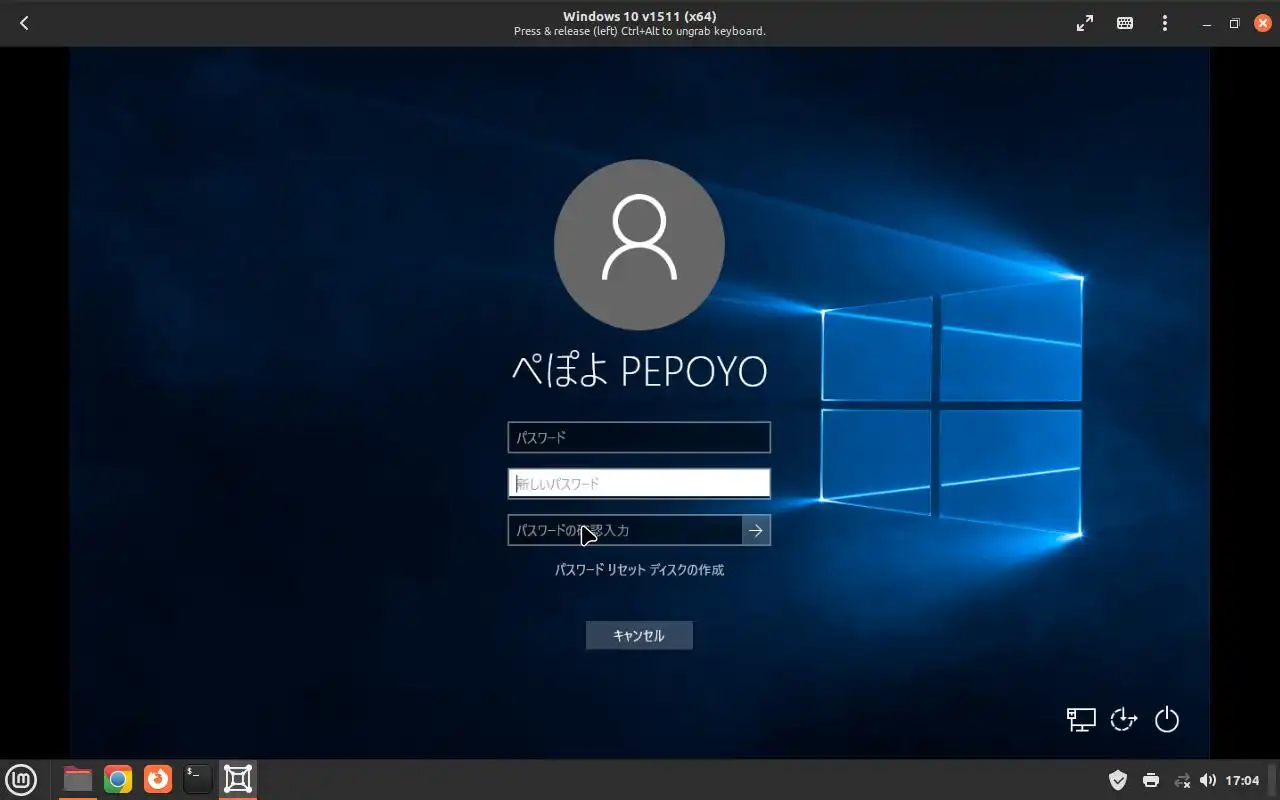Screen dimensions: 1280x800
Task: Open the 17:04 clock calendar
Action: tap(1242, 780)
